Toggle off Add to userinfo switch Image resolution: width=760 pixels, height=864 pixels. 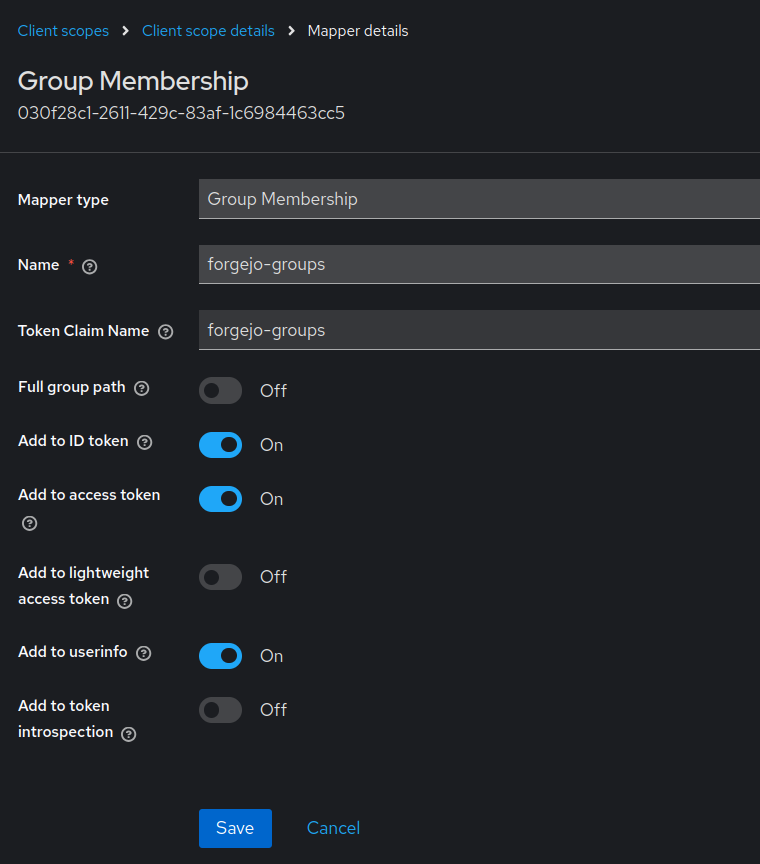click(221, 656)
